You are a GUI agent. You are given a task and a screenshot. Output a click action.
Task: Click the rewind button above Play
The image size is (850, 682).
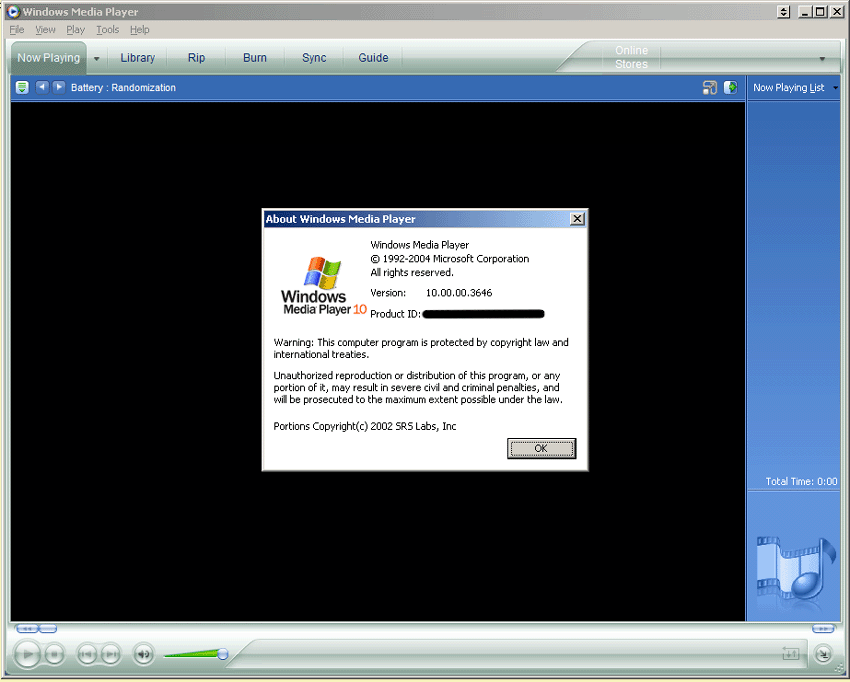(27, 629)
